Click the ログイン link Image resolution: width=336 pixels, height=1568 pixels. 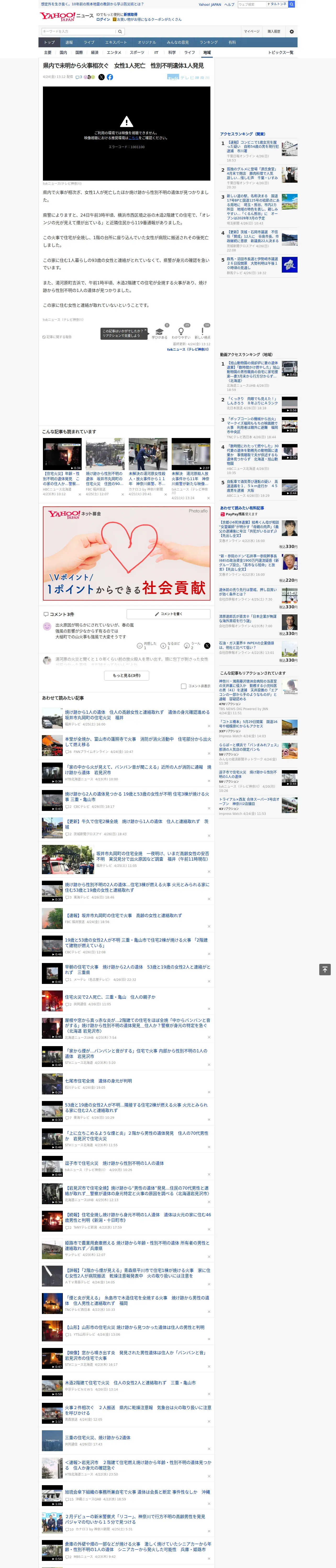pyautogui.click(x=103, y=20)
